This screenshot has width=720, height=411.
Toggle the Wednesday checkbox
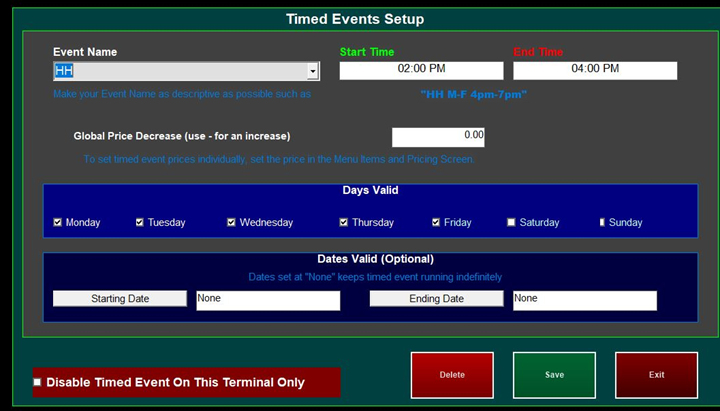pyautogui.click(x=231, y=222)
